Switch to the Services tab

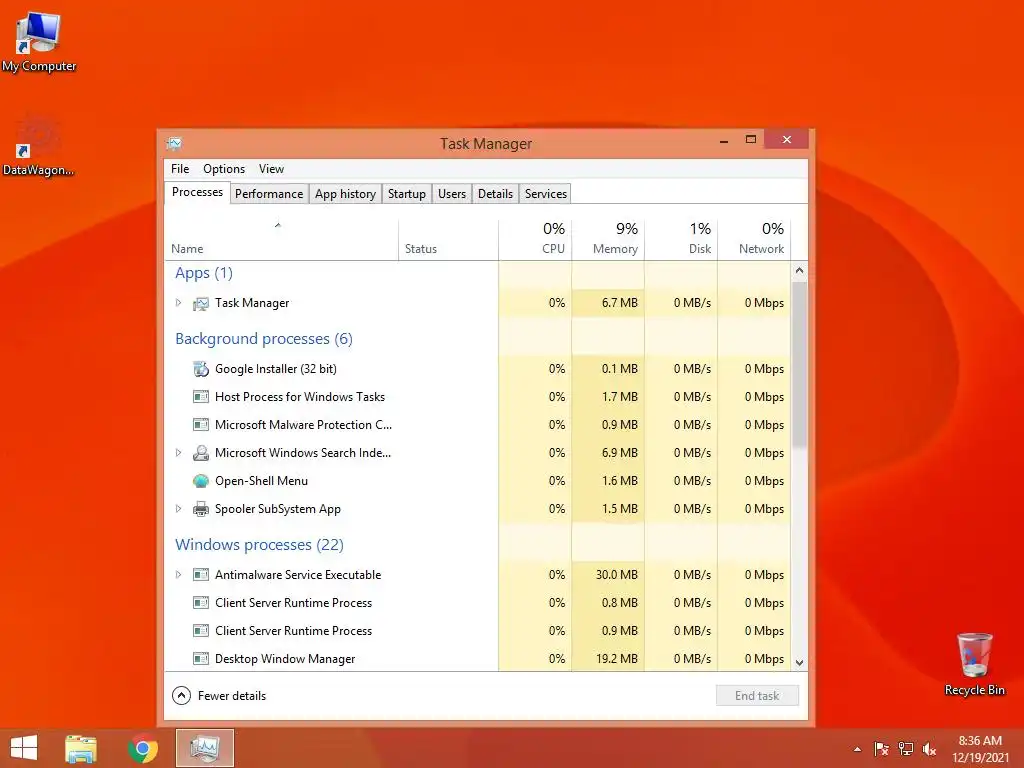546,194
